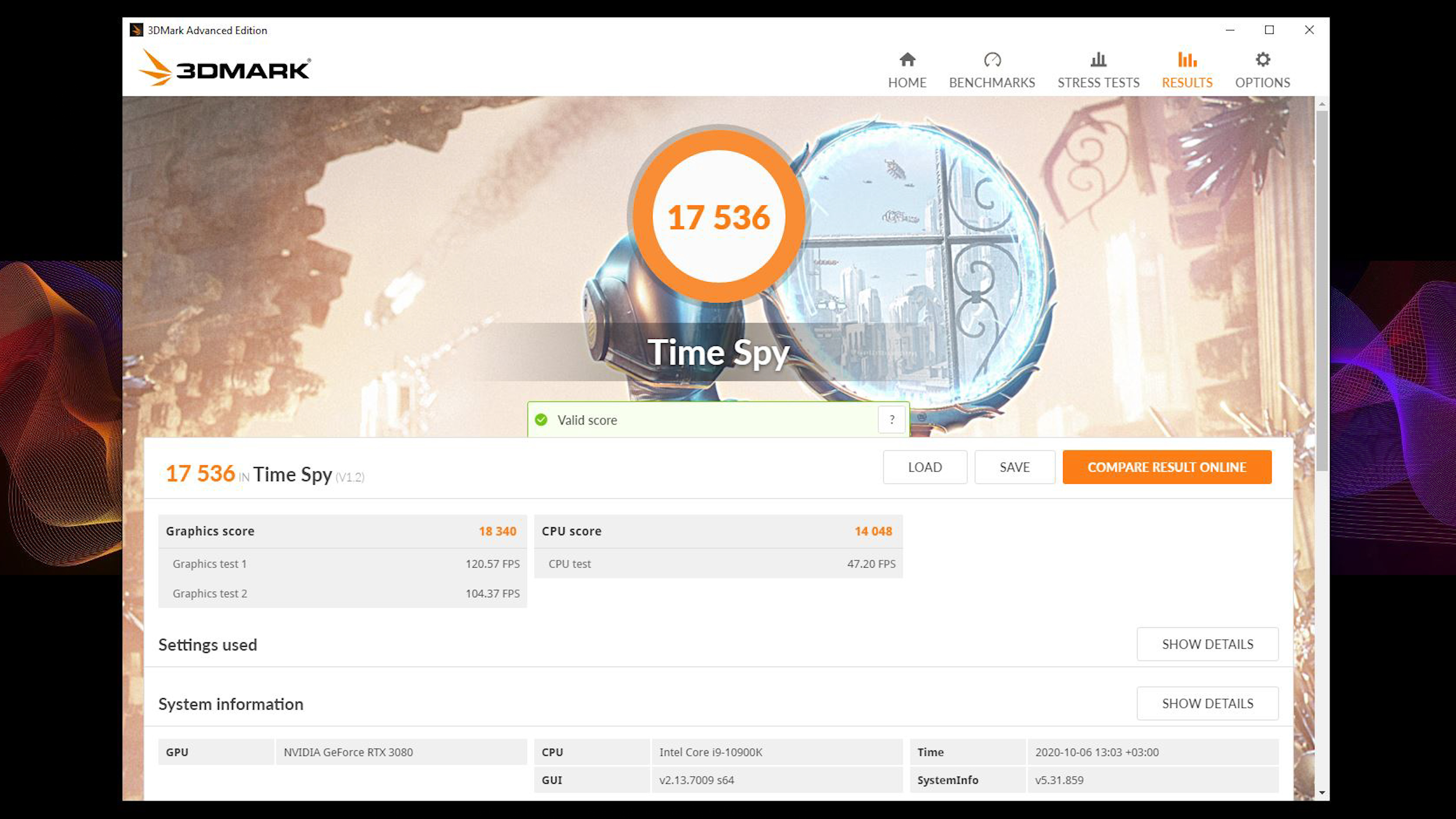Image resolution: width=1456 pixels, height=819 pixels.
Task: Expand System information Show Details
Action: 1207,703
